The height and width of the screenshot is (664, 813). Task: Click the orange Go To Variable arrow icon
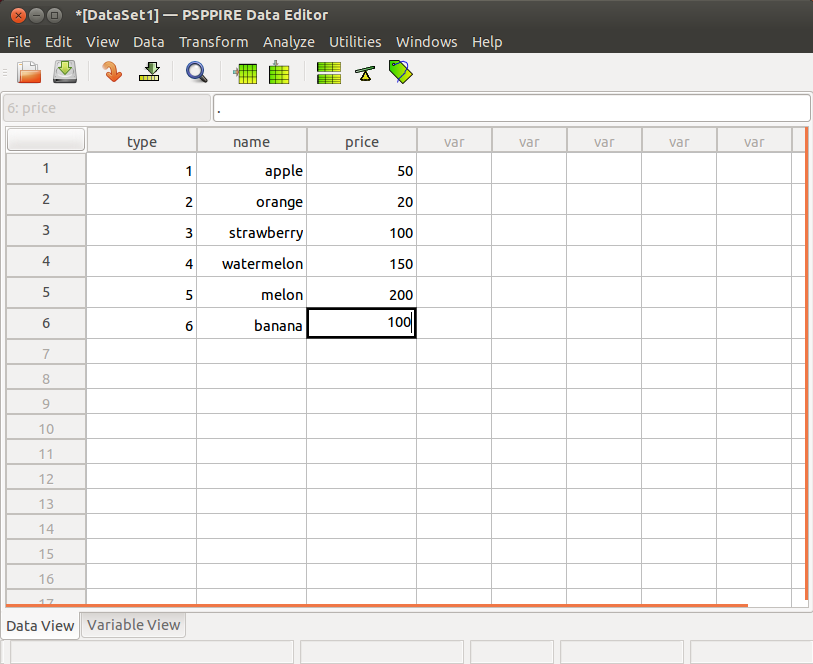112,72
